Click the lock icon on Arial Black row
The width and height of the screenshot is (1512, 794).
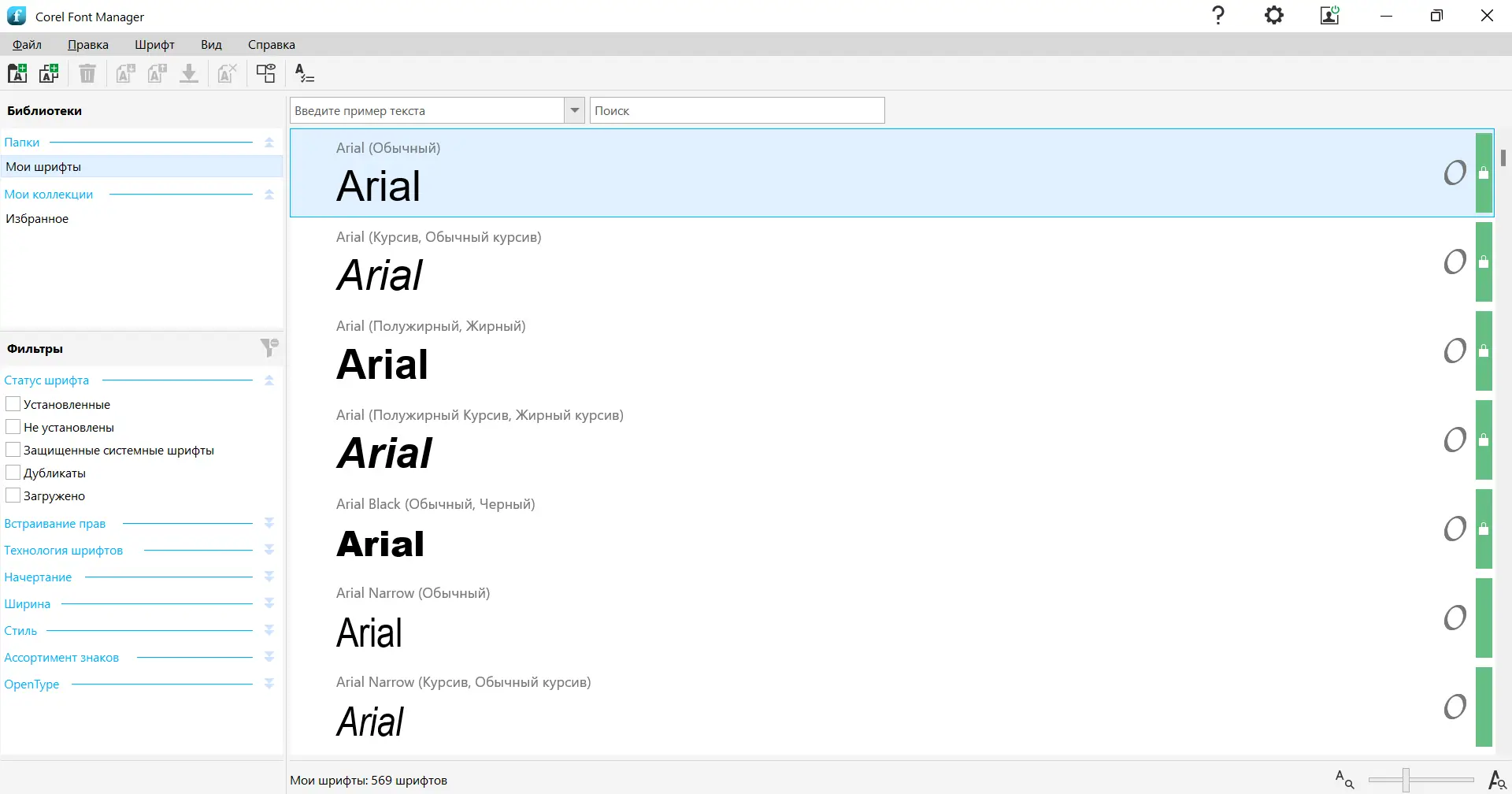coord(1484,529)
